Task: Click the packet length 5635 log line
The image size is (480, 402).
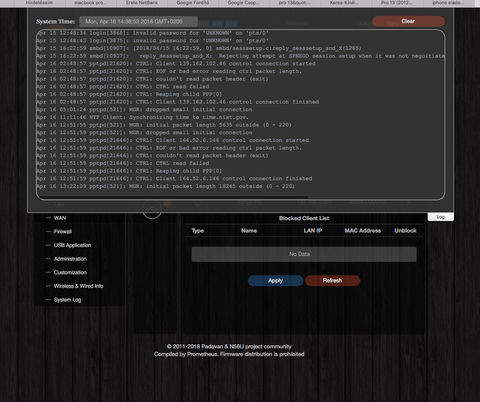Action: tap(164, 125)
